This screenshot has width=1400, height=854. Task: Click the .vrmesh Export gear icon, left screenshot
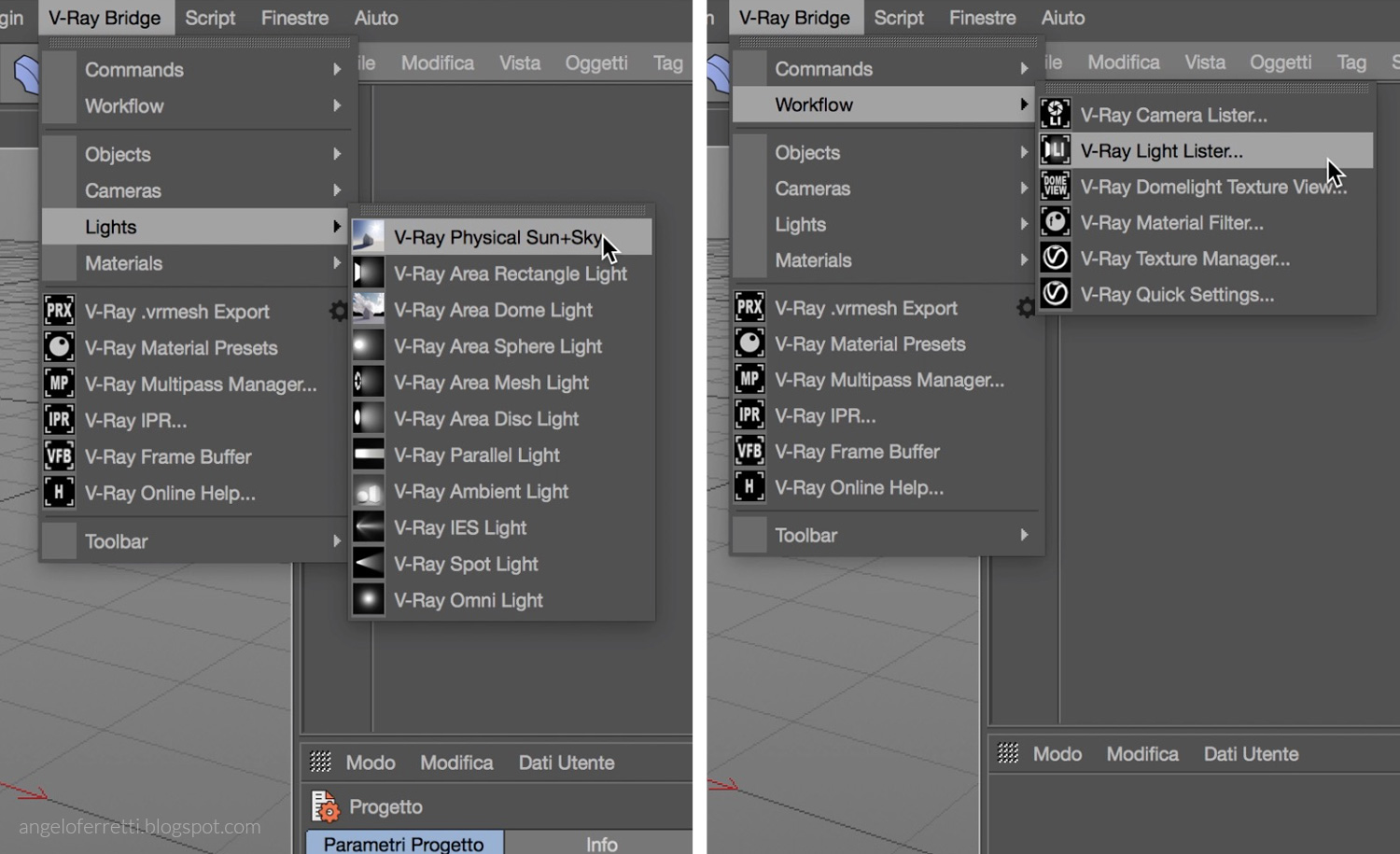[339, 312]
